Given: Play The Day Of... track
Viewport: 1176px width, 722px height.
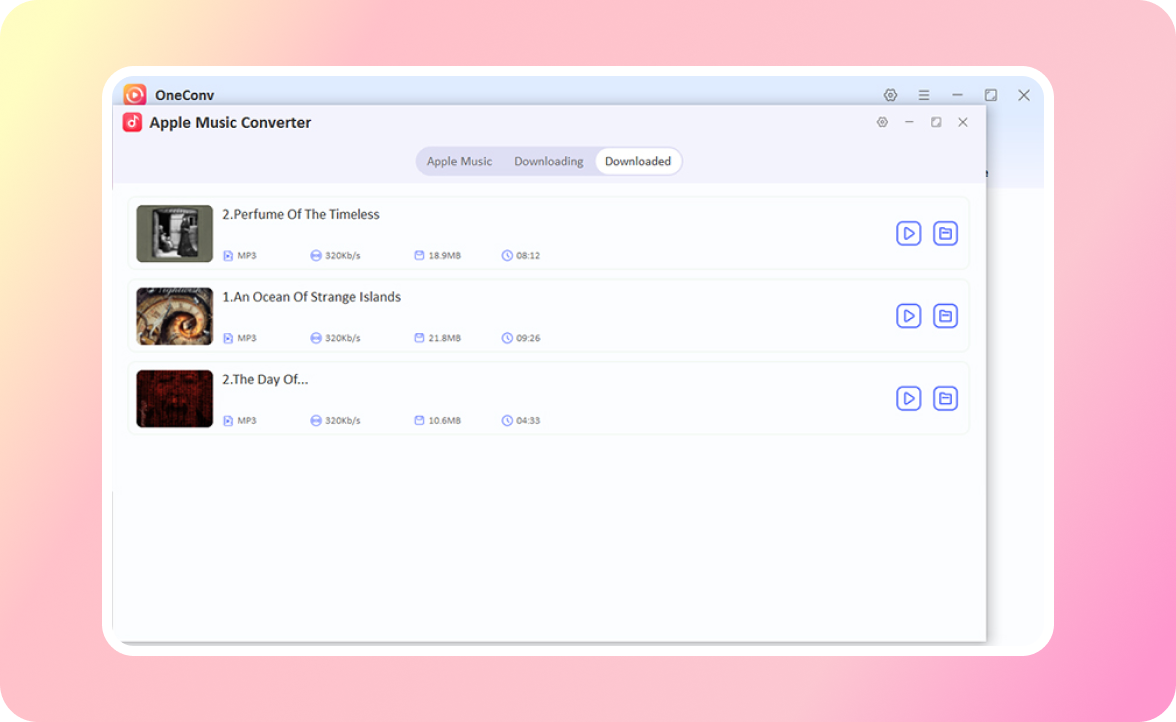Looking at the screenshot, I should [908, 399].
